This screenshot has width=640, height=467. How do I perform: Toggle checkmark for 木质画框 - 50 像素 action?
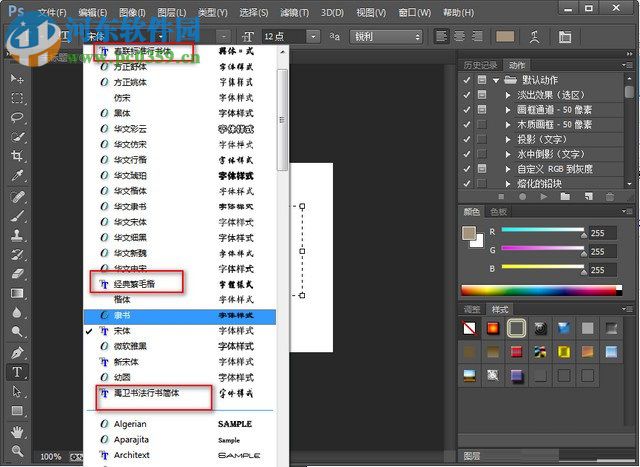tap(467, 125)
